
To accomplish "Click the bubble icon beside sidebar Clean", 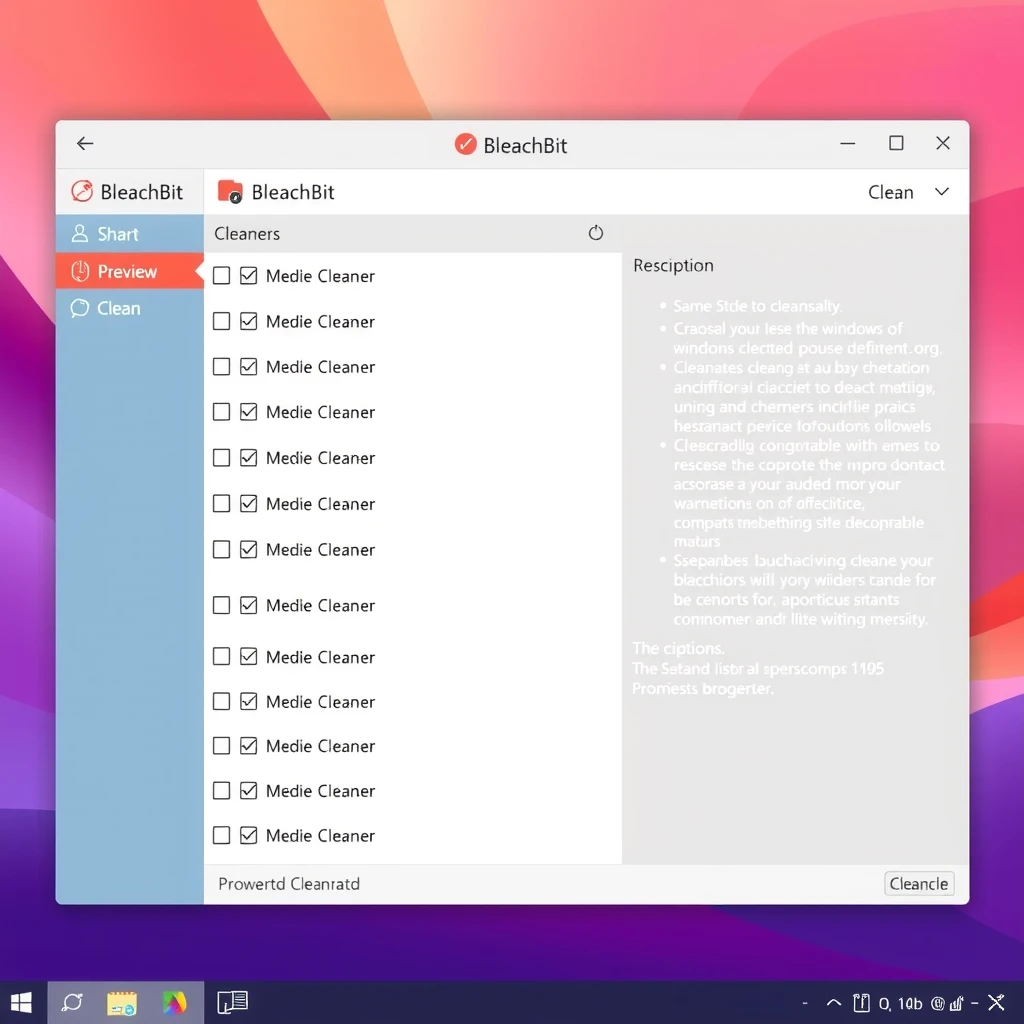I will pyautogui.click(x=80, y=308).
